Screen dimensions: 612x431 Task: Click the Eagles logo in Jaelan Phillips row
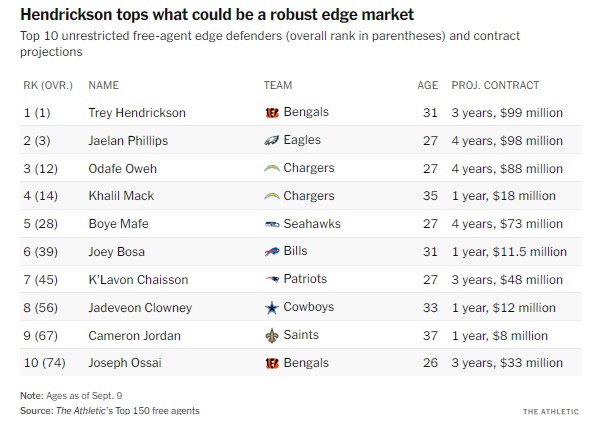click(x=270, y=141)
